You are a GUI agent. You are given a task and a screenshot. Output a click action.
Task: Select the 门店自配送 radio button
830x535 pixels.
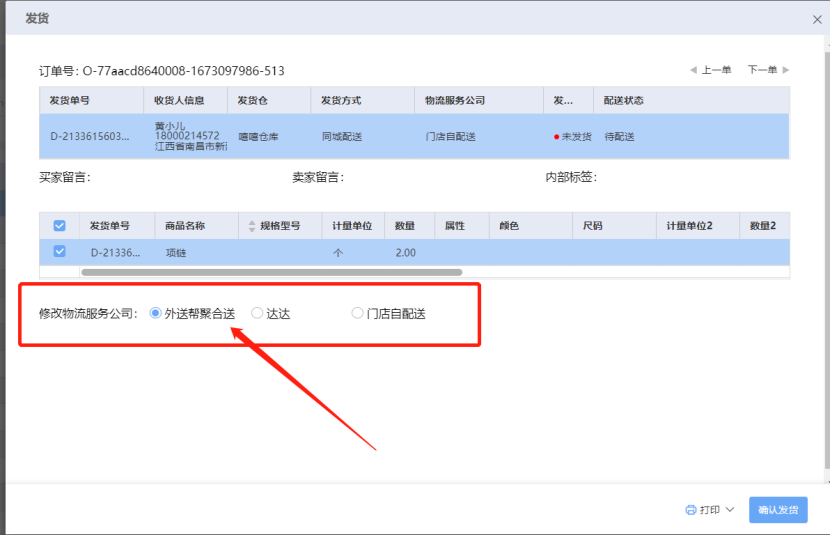pos(357,313)
